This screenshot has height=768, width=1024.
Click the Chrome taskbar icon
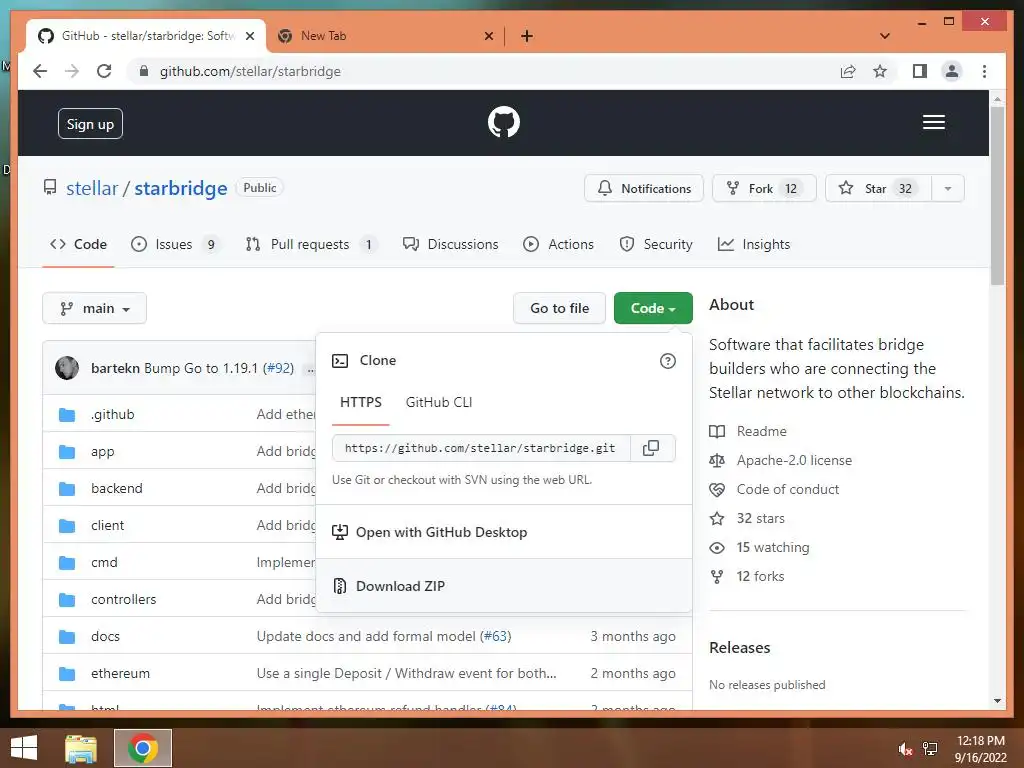(x=143, y=748)
